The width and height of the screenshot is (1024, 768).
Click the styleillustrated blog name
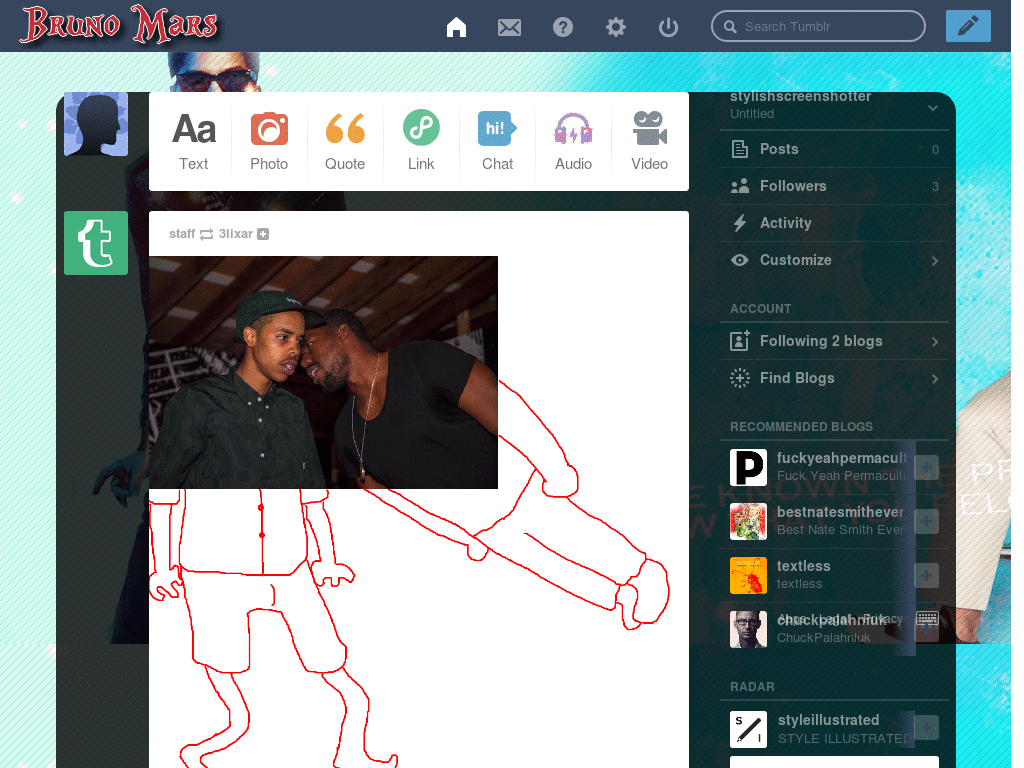(x=828, y=720)
